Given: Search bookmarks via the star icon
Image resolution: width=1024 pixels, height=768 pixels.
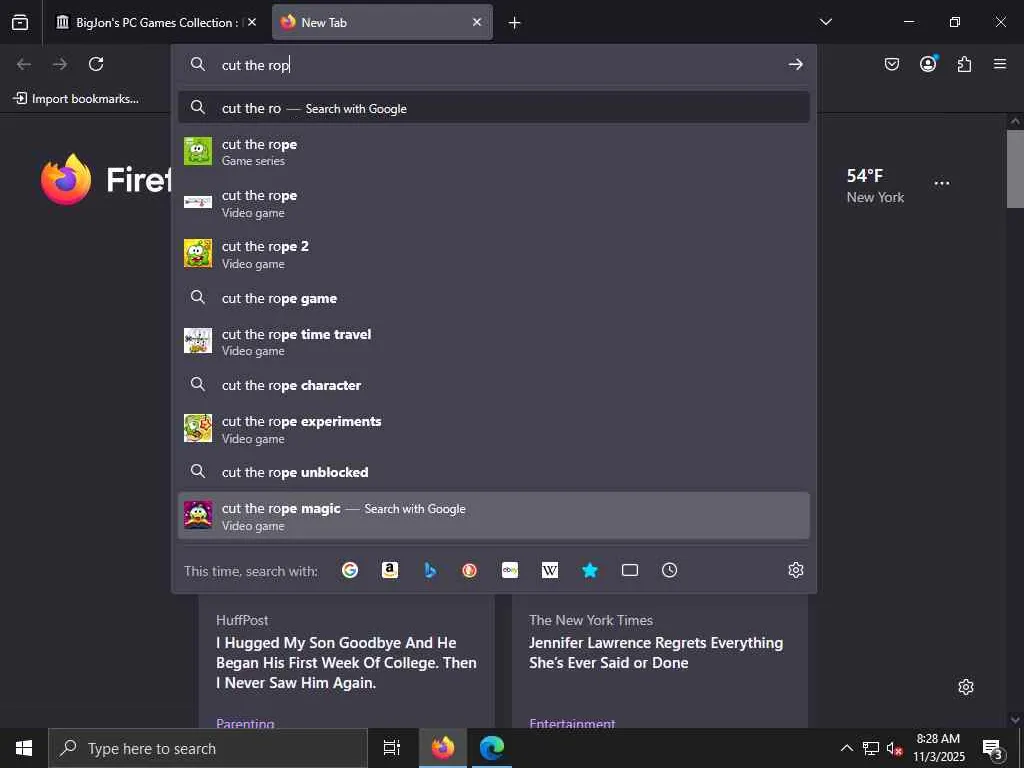Looking at the screenshot, I should click(x=590, y=570).
